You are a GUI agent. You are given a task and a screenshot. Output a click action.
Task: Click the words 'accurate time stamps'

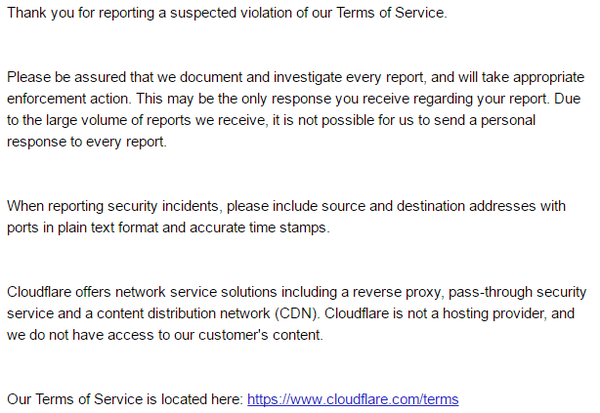269,228
